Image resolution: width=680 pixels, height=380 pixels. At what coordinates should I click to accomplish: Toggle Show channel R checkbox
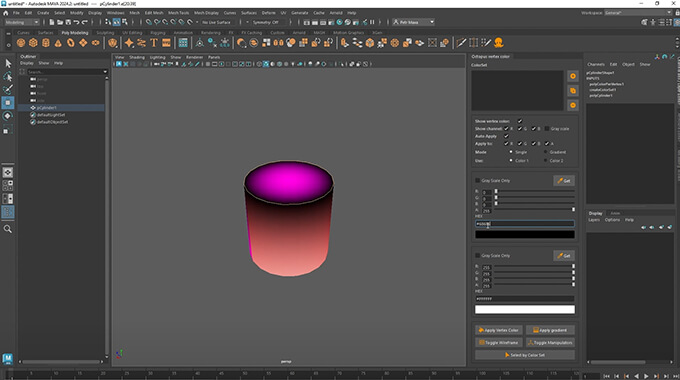[x=506, y=128]
